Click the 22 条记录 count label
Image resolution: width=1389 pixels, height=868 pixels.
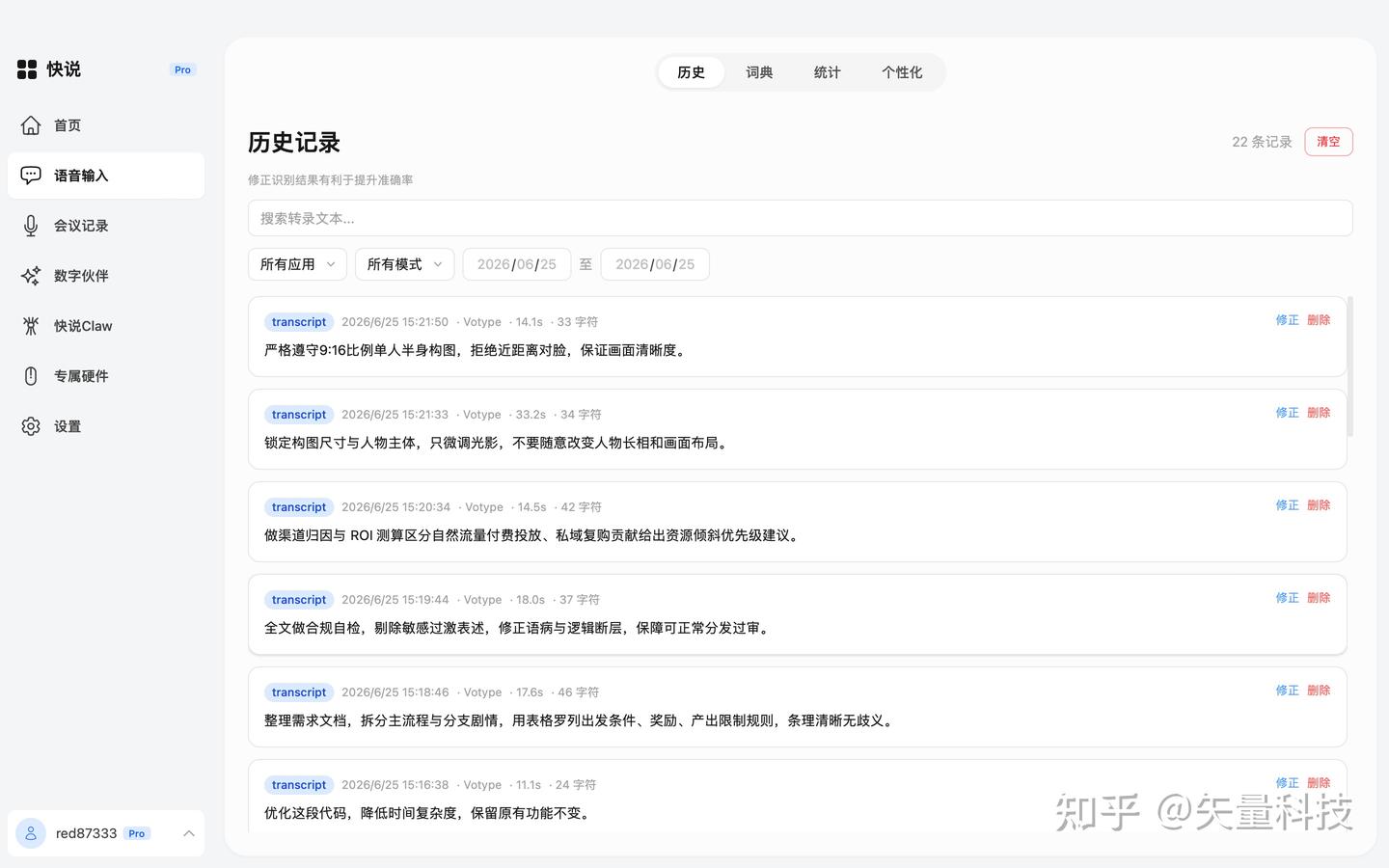pos(1262,142)
